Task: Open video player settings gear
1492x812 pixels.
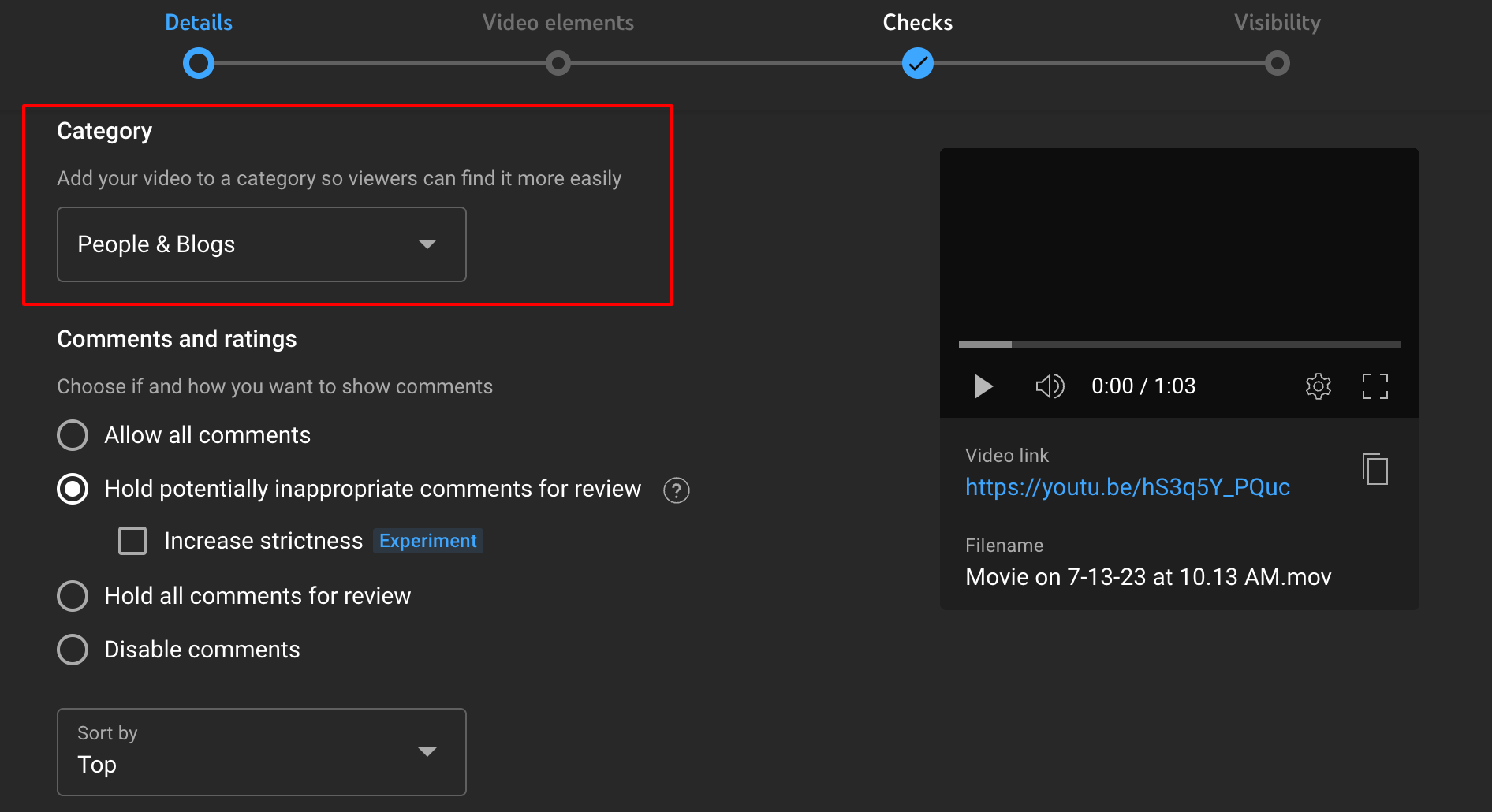Action: pos(1318,386)
